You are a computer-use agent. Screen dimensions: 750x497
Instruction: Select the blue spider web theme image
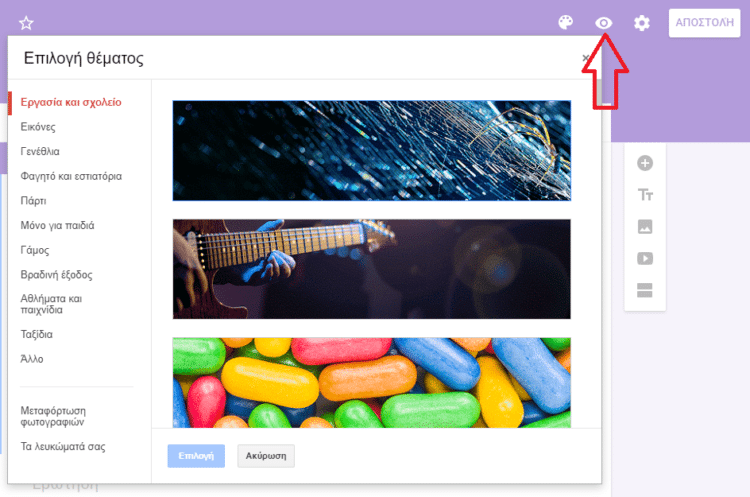pos(372,151)
